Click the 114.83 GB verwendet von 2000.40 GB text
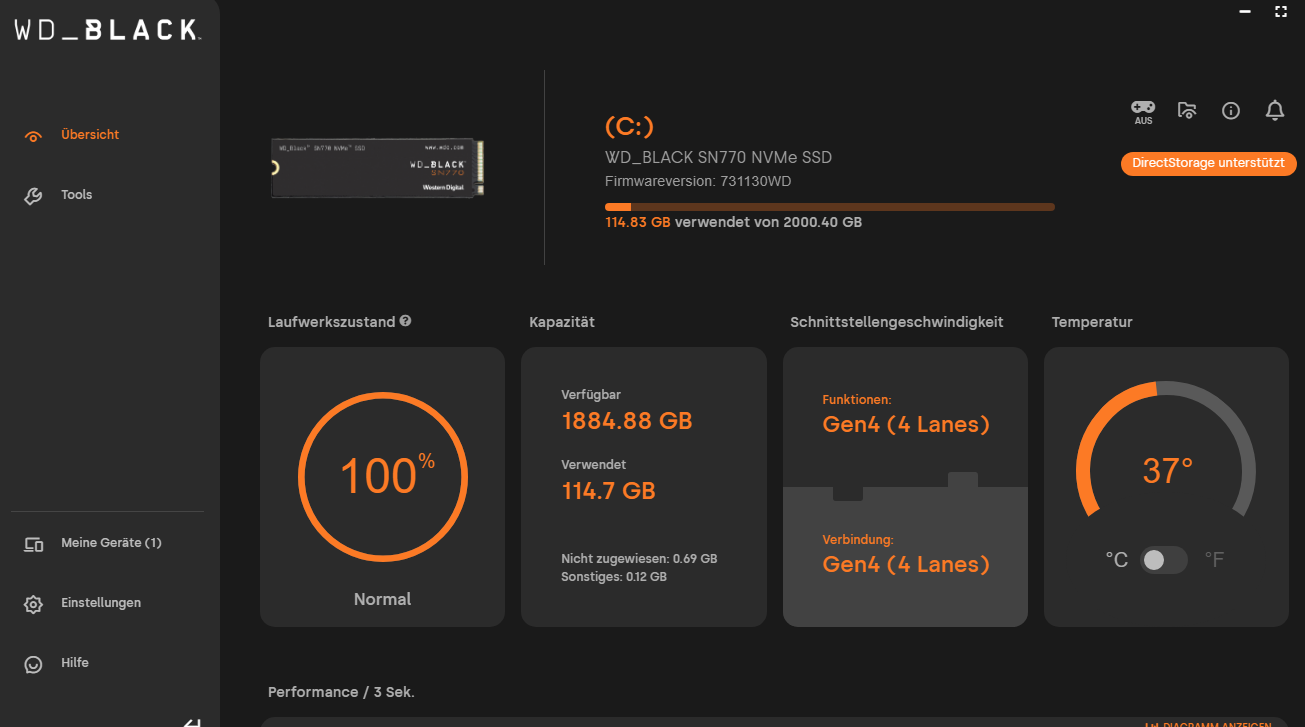Image resolution: width=1305 pixels, height=727 pixels. 733,222
